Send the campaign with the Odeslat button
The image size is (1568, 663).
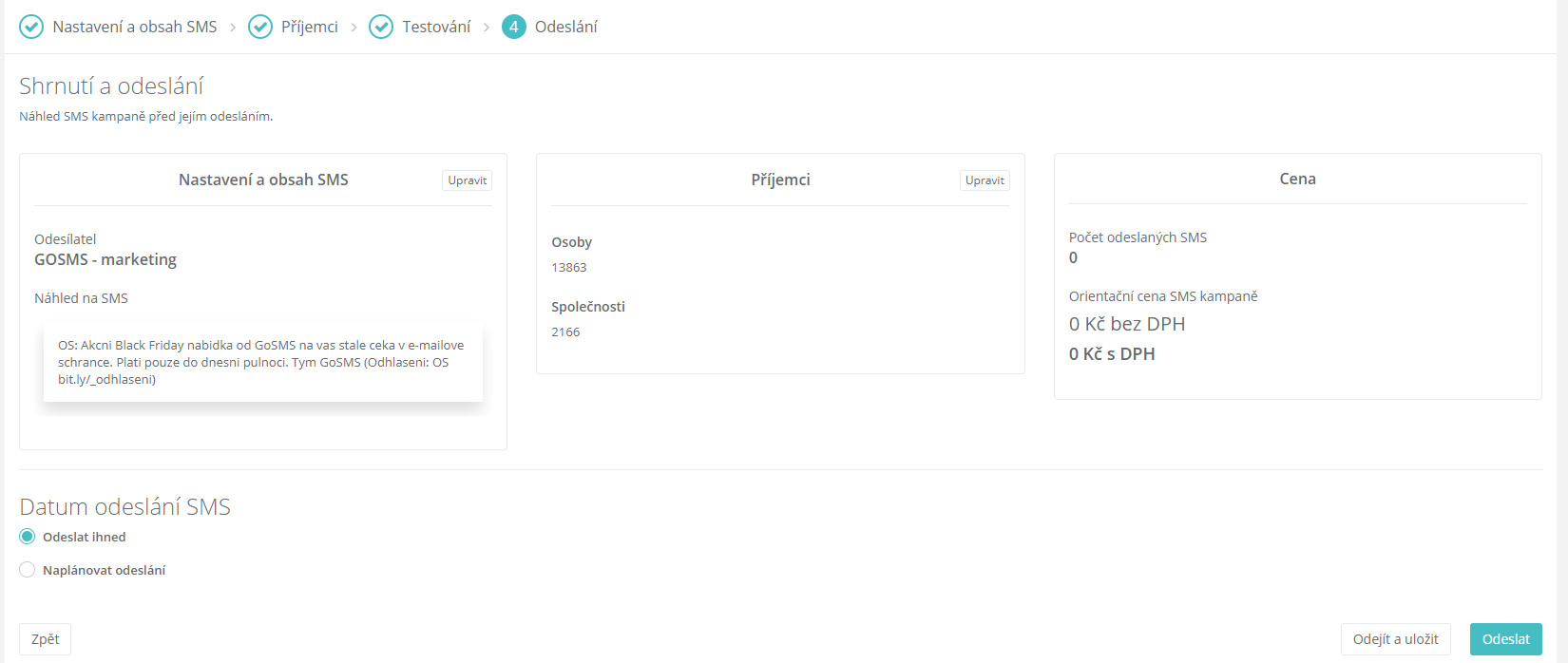coord(1506,639)
